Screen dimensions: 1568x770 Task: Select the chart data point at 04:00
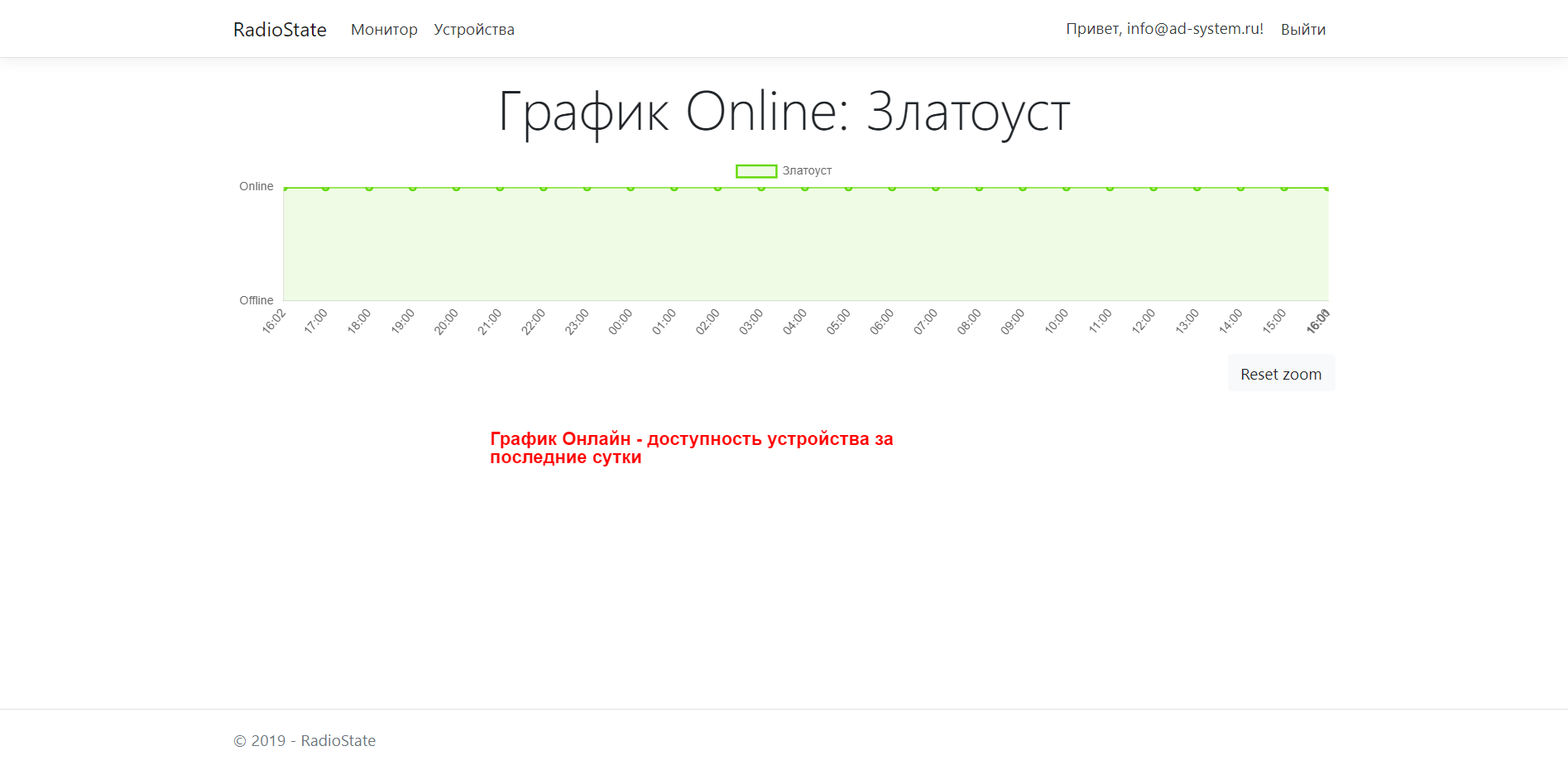pyautogui.click(x=805, y=188)
